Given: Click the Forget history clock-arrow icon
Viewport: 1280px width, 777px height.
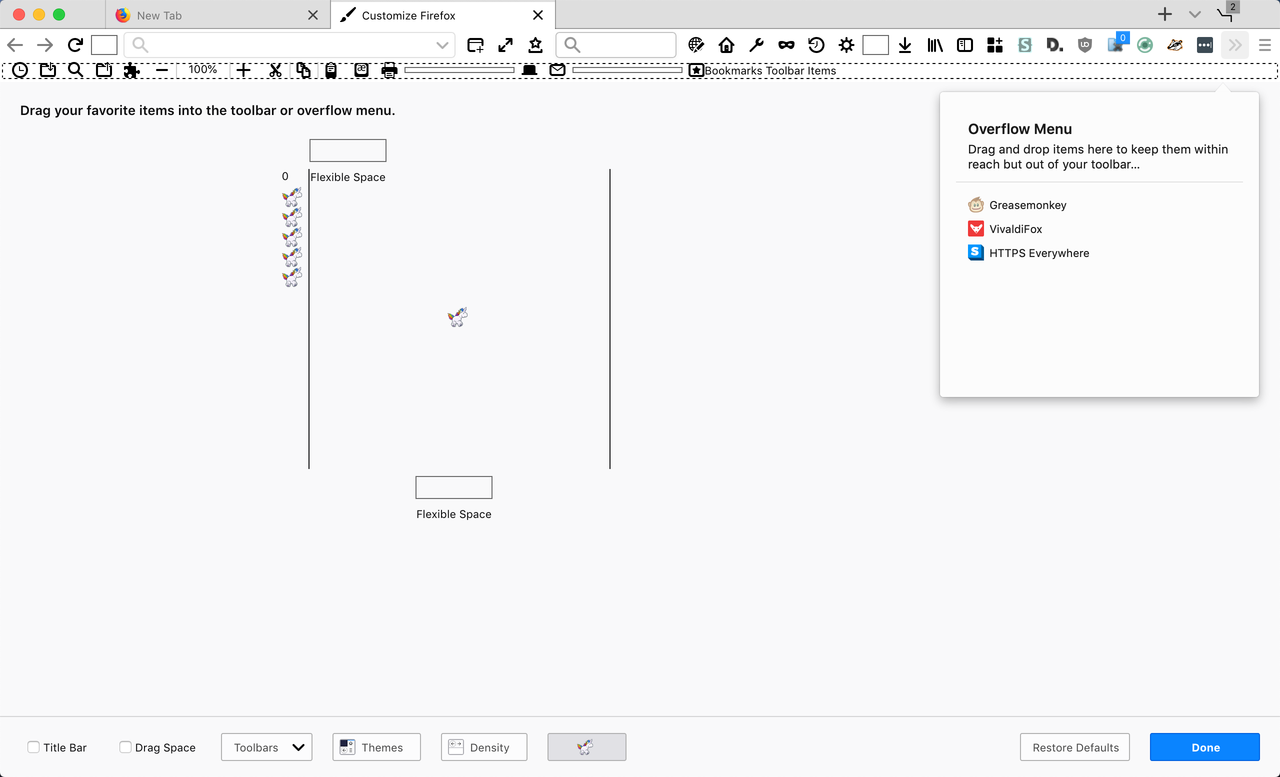Looking at the screenshot, I should [817, 45].
